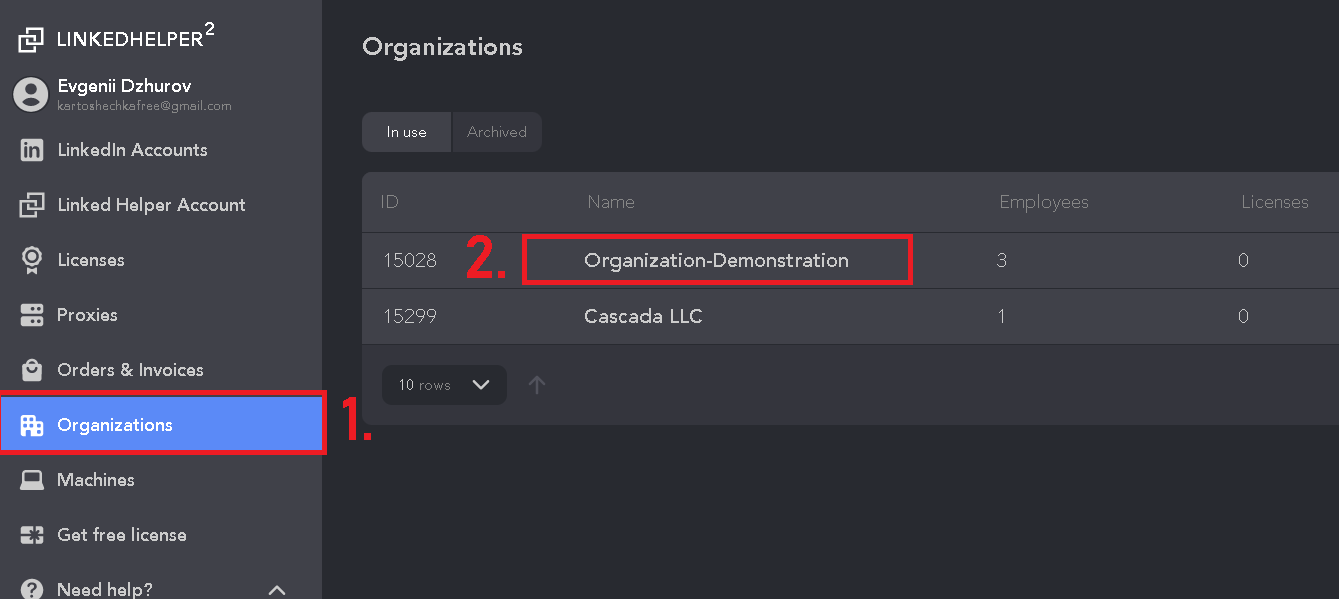Open the 10 rows dropdown

[444, 385]
